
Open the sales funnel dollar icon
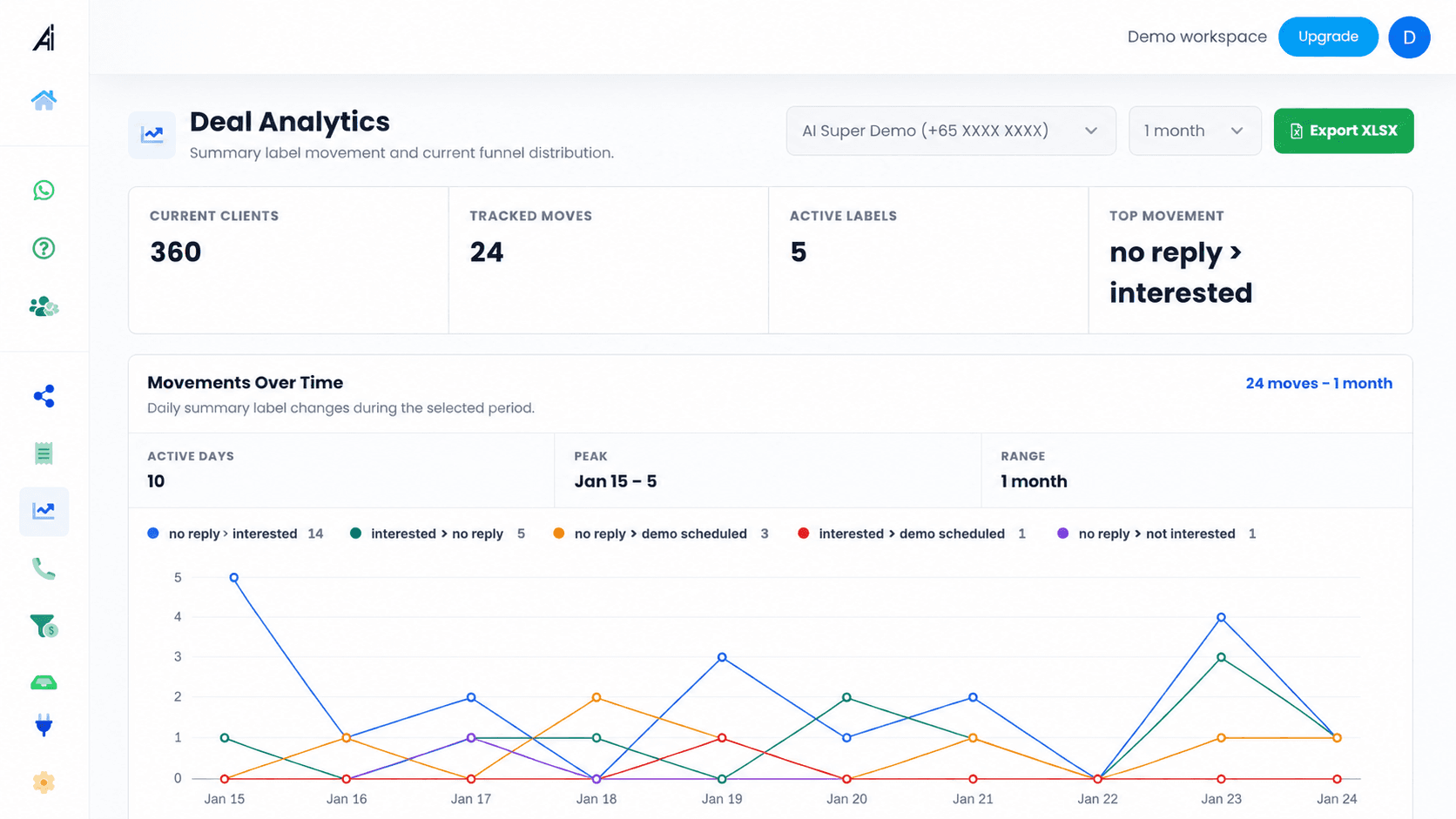[x=44, y=626]
